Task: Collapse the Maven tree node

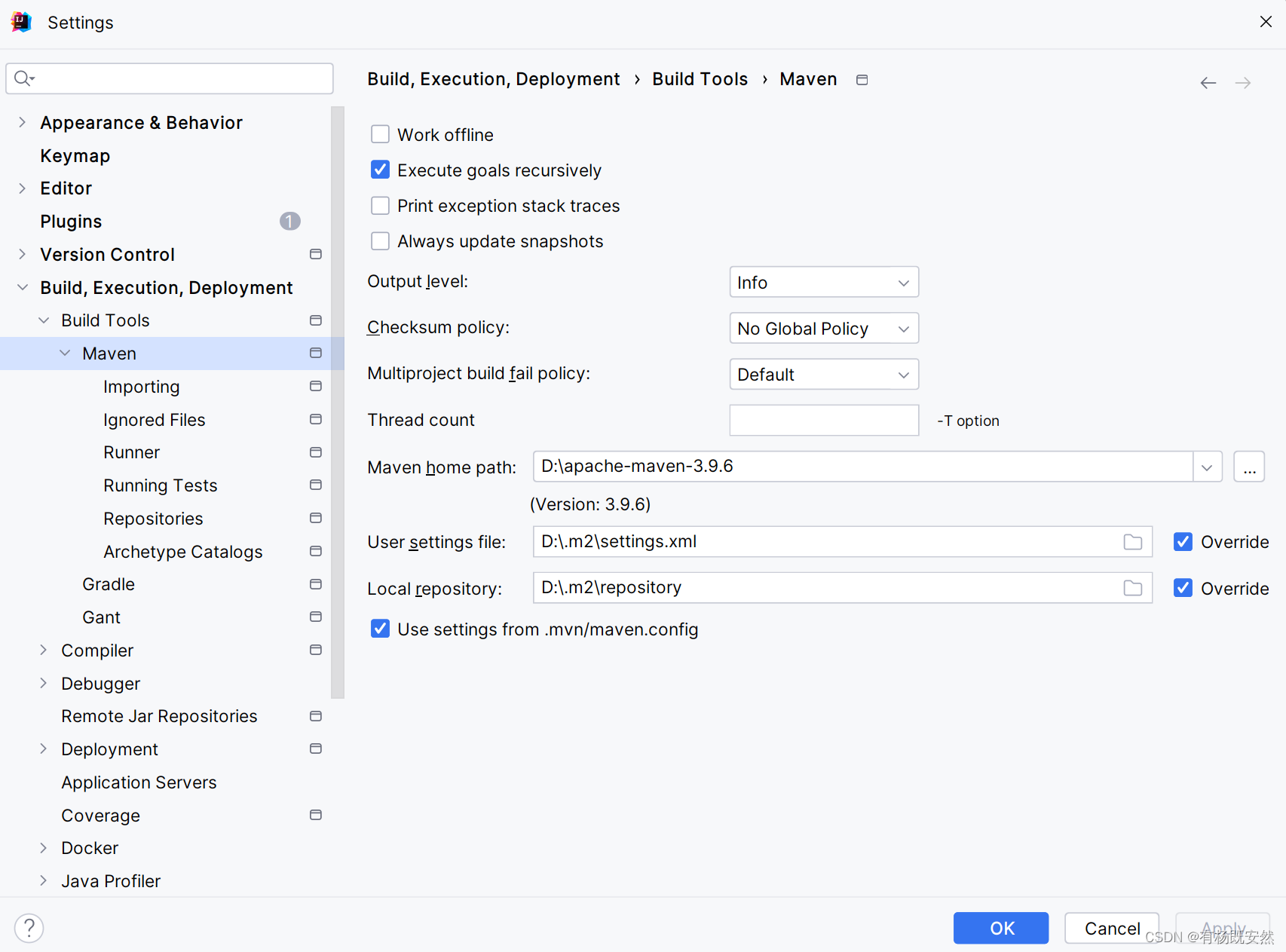Action: pos(65,353)
